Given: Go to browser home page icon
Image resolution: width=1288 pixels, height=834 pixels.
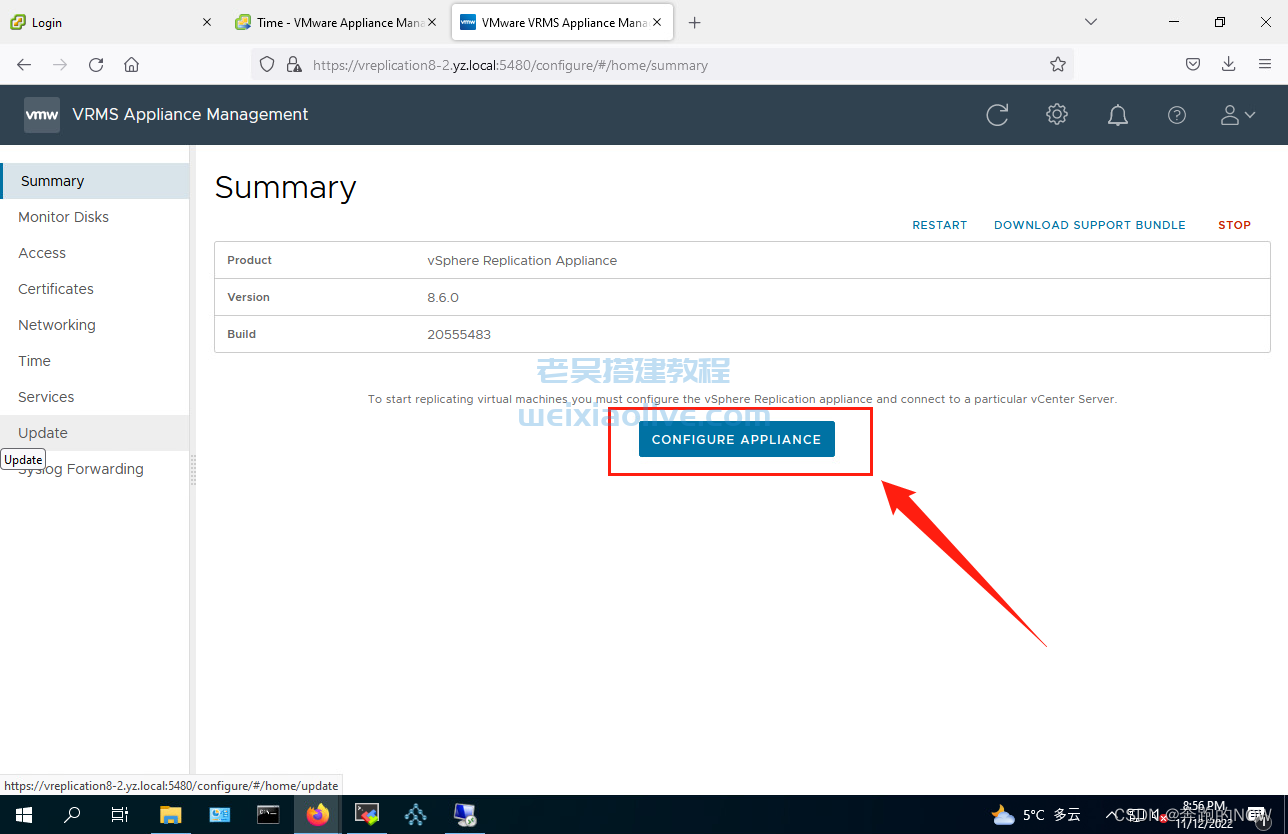Looking at the screenshot, I should (131, 65).
